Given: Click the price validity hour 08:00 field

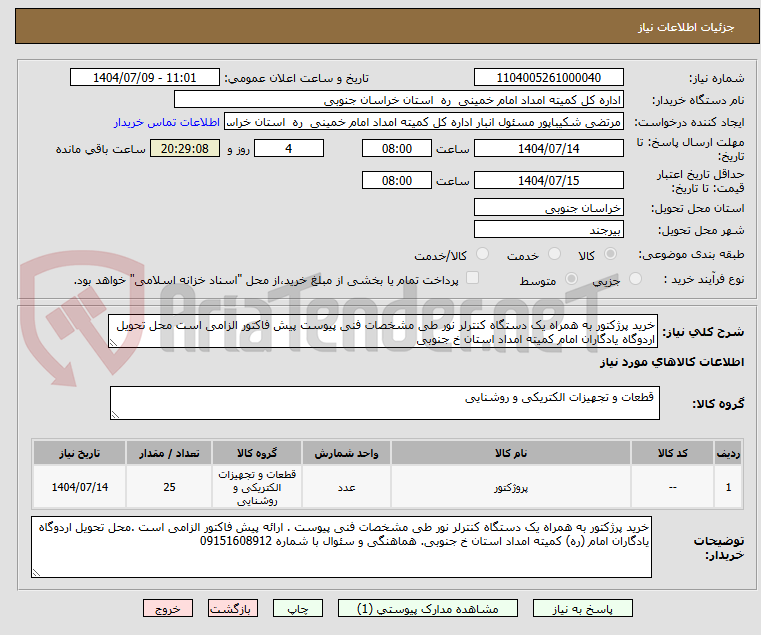Looking at the screenshot, I should (397, 181).
